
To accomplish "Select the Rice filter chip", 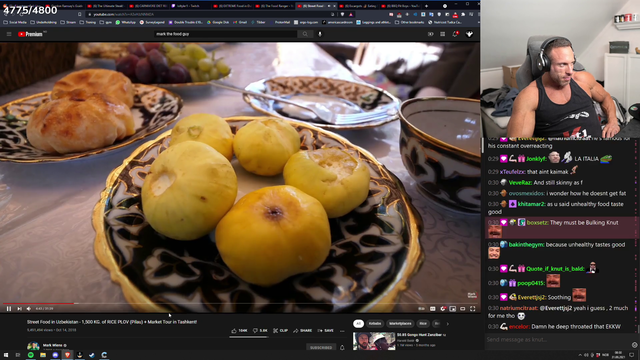I will 423,324.
